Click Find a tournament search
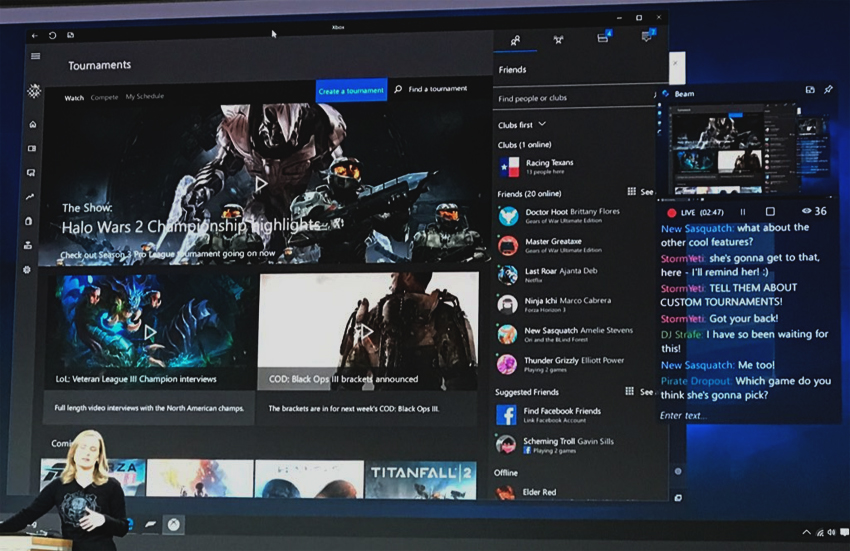 click(x=431, y=89)
